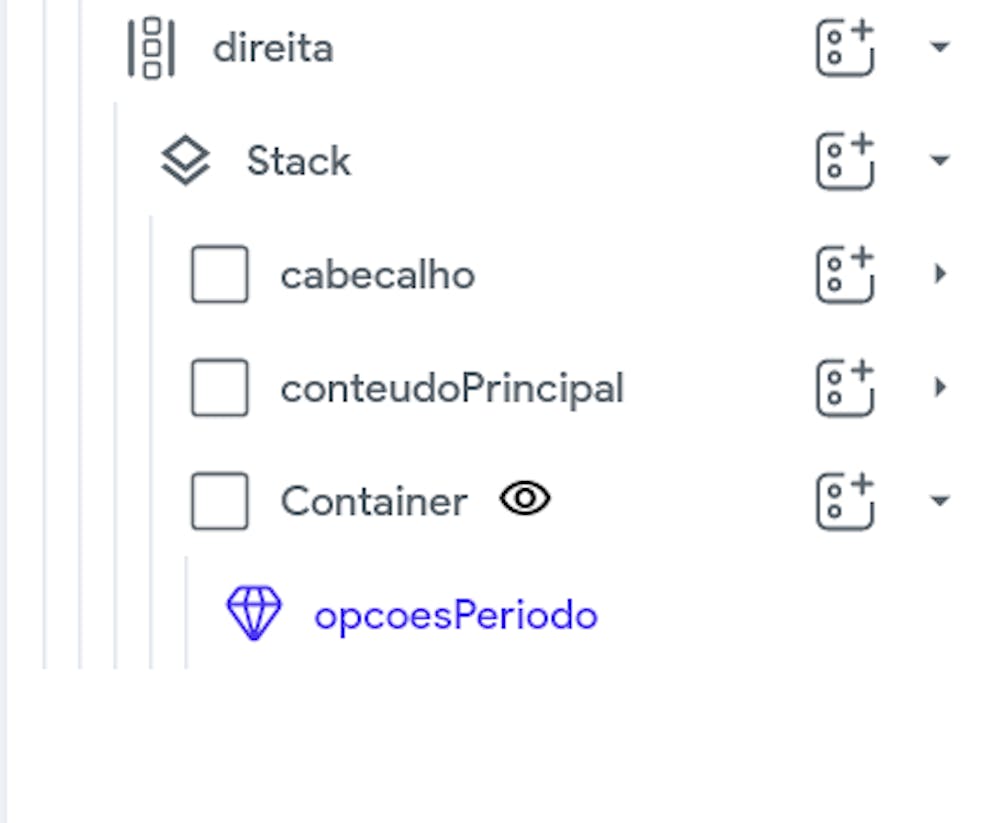Click the Container label text

(x=375, y=501)
